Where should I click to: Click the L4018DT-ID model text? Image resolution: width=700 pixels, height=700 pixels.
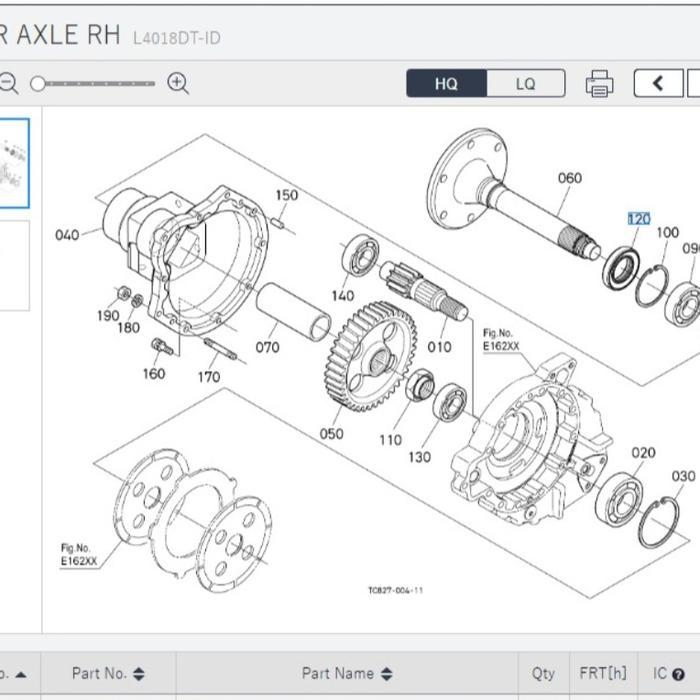177,38
